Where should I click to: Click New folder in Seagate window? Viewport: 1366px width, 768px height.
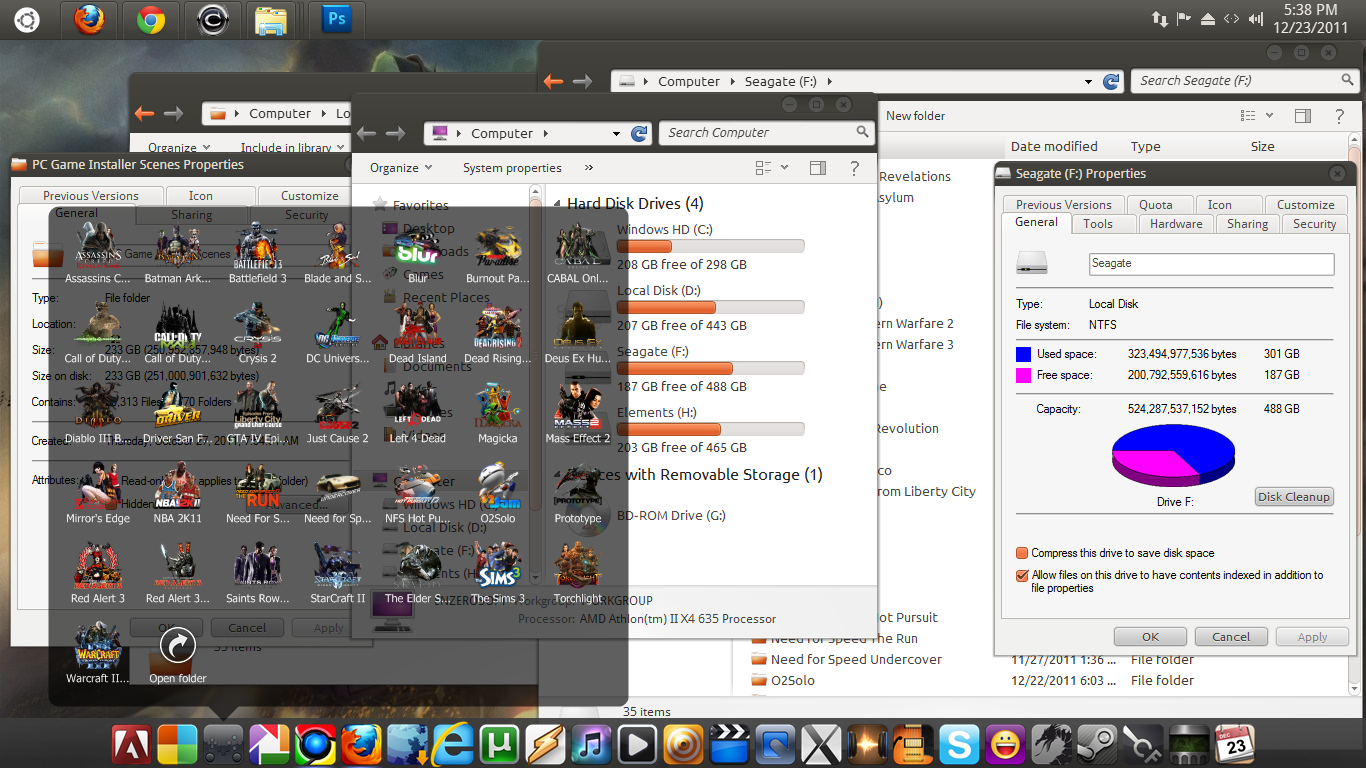tap(915, 116)
